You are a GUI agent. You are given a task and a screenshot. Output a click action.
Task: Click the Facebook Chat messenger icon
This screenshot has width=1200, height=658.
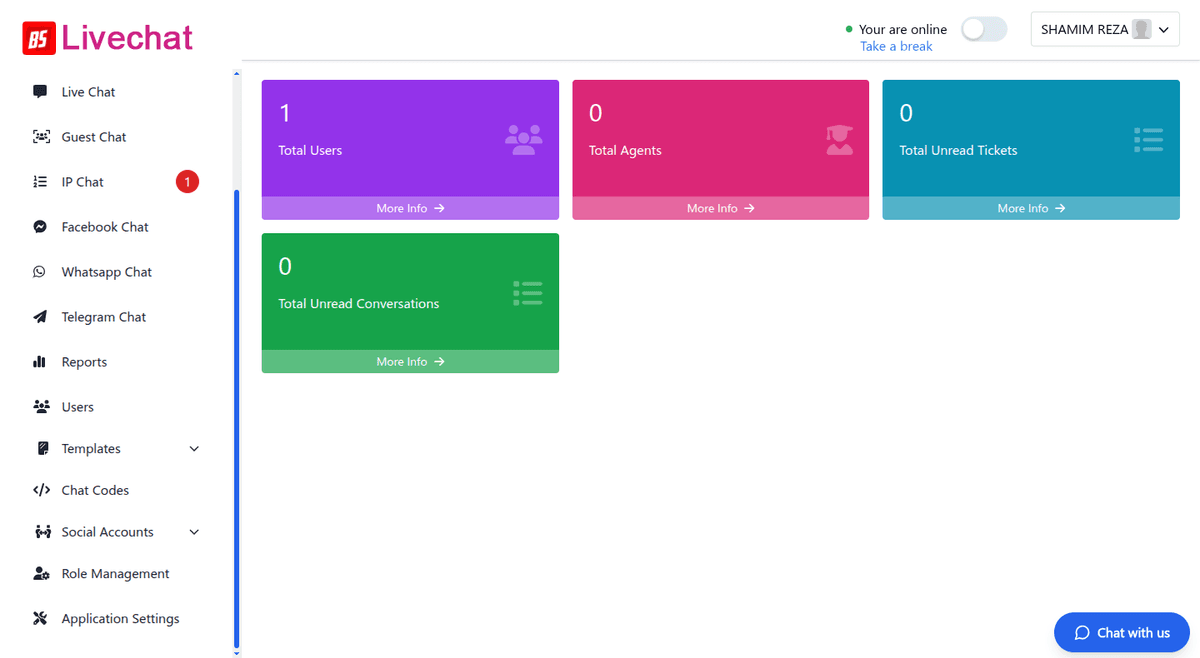pos(40,227)
